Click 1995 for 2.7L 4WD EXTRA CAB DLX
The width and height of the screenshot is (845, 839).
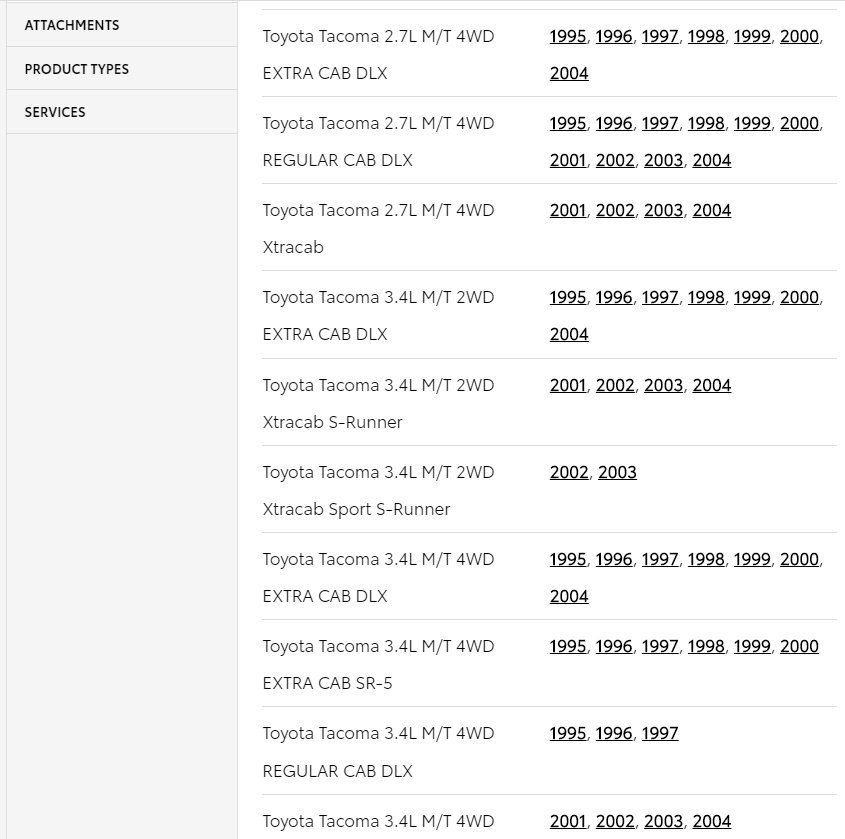coord(567,36)
